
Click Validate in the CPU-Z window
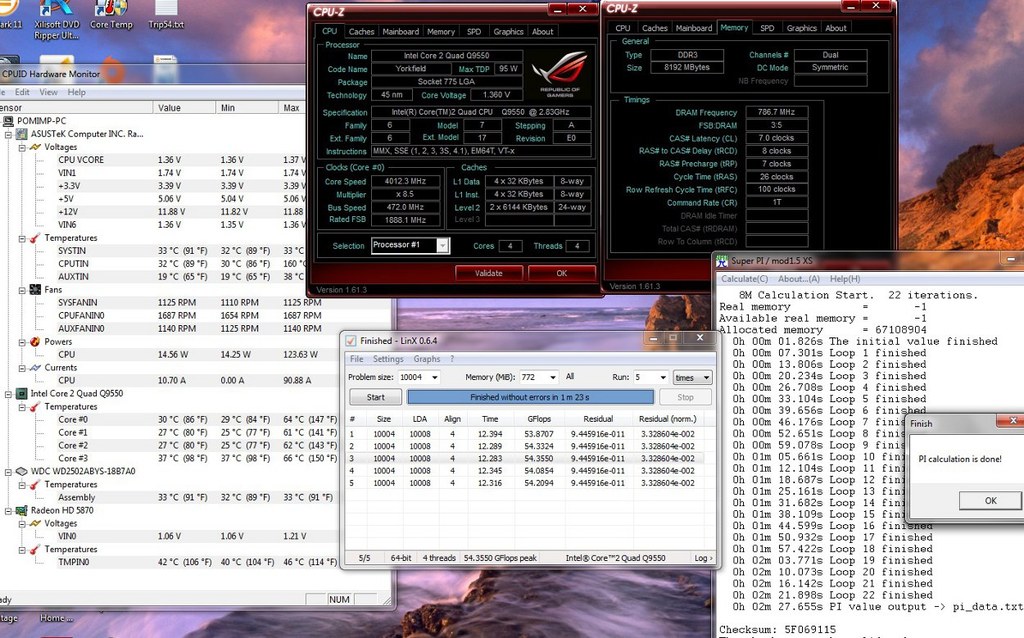pos(489,272)
